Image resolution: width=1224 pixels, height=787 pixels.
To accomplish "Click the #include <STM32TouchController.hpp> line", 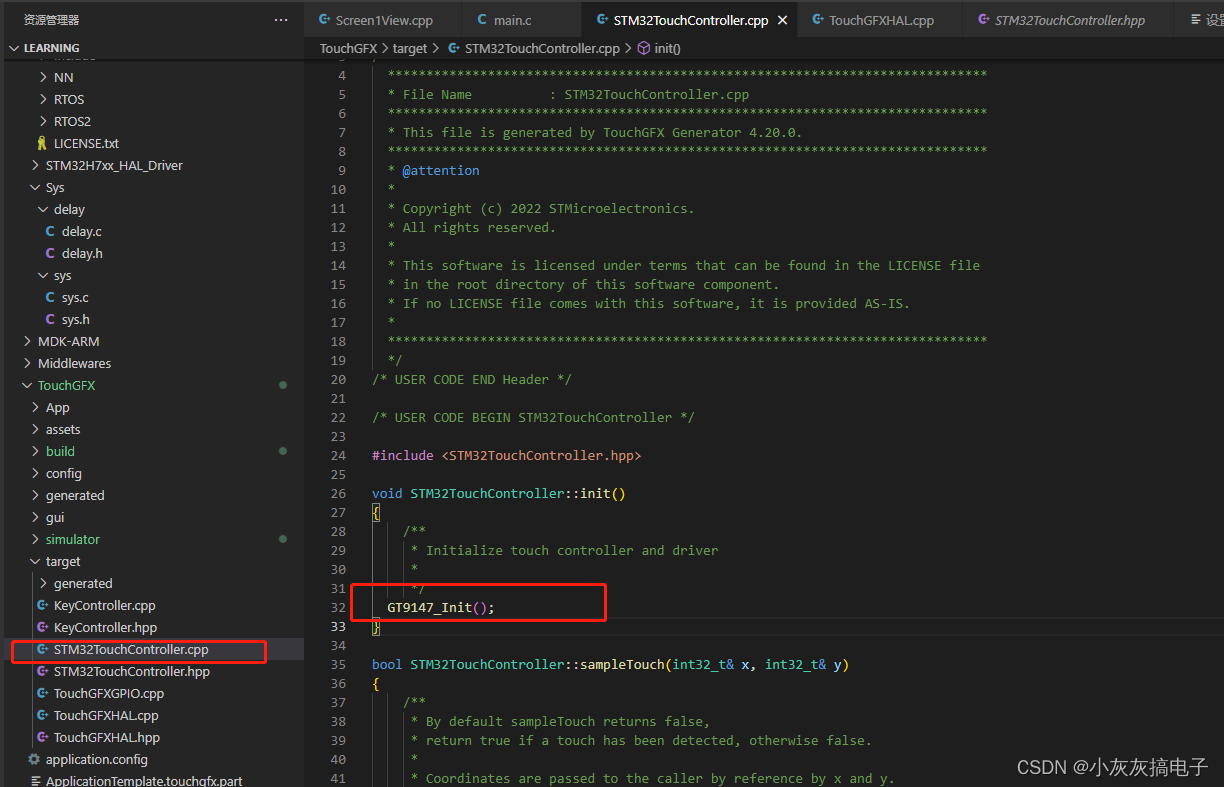I will (x=506, y=455).
